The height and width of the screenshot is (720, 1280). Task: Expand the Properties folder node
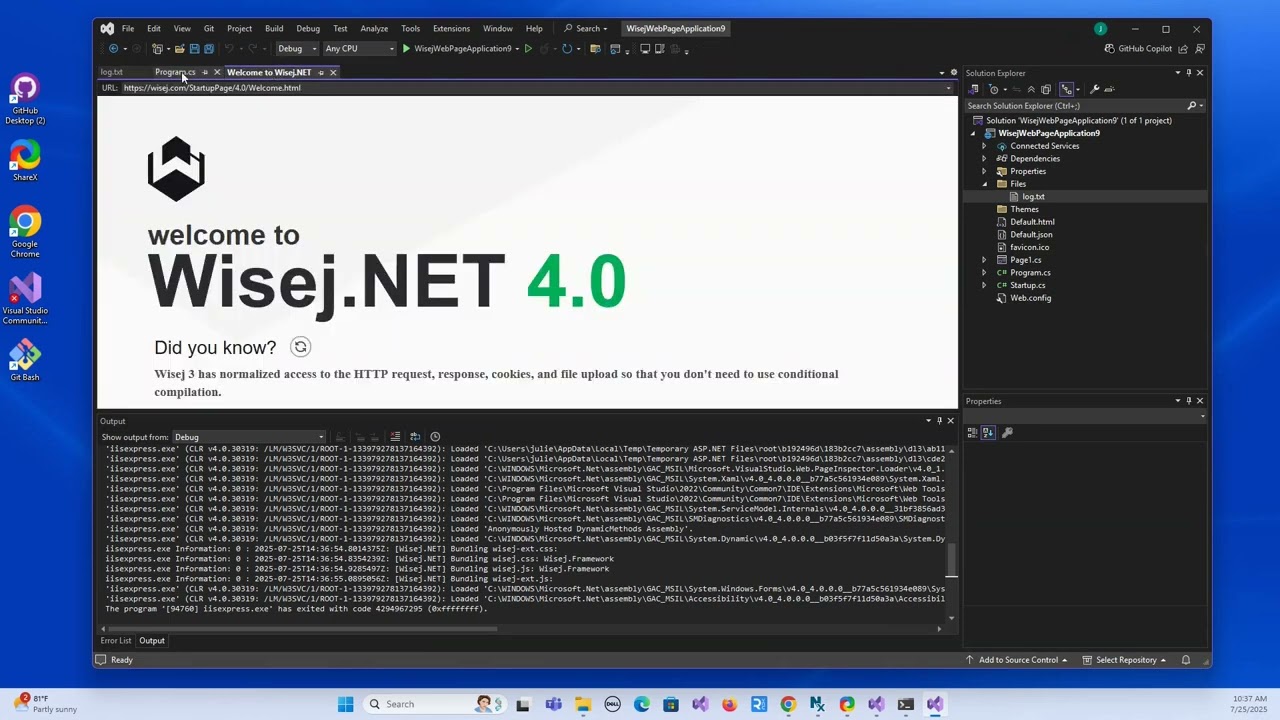point(984,171)
